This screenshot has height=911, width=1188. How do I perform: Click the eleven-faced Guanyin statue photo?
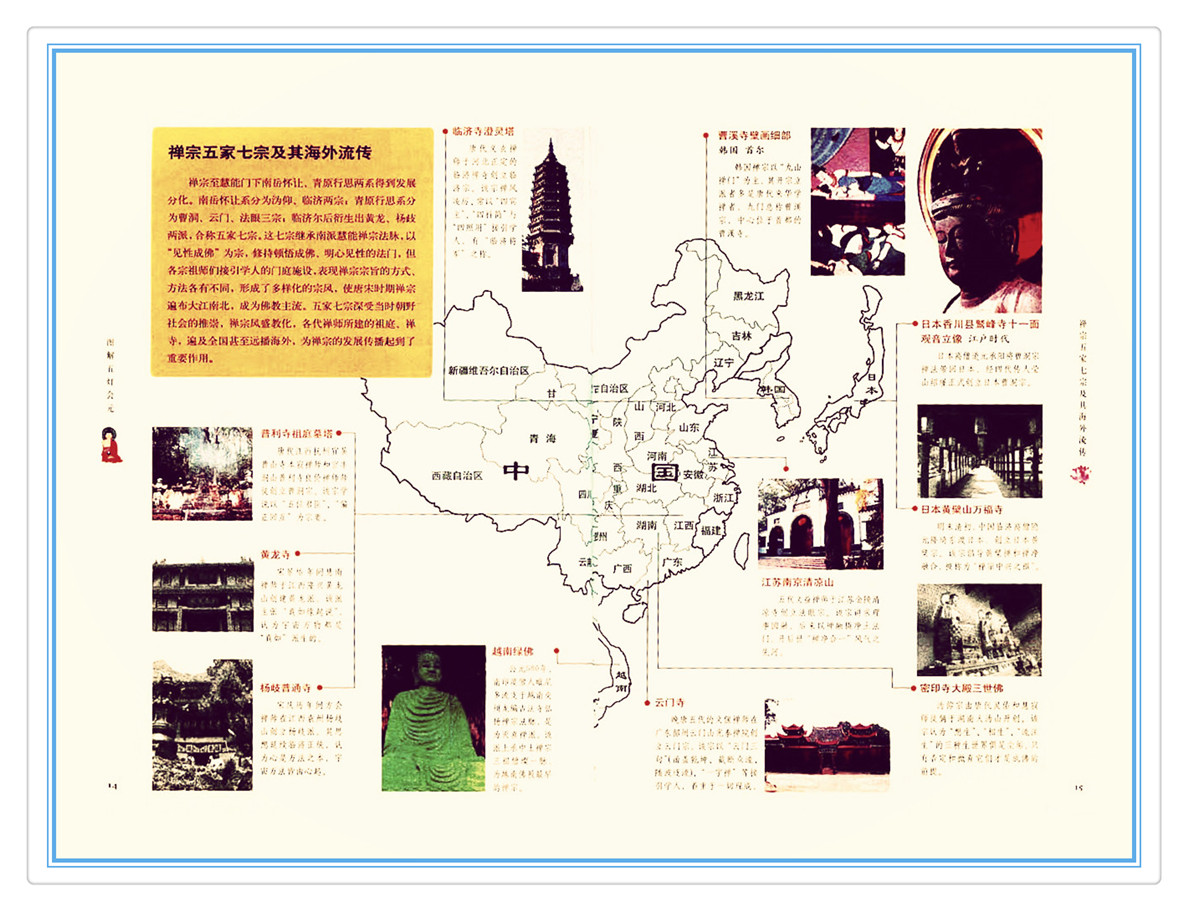click(979, 220)
